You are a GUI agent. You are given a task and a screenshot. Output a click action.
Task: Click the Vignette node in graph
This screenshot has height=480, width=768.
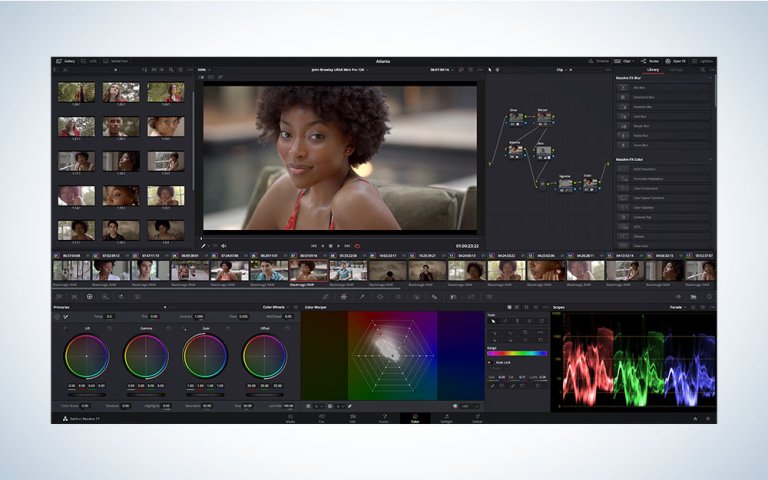pyautogui.click(x=565, y=182)
